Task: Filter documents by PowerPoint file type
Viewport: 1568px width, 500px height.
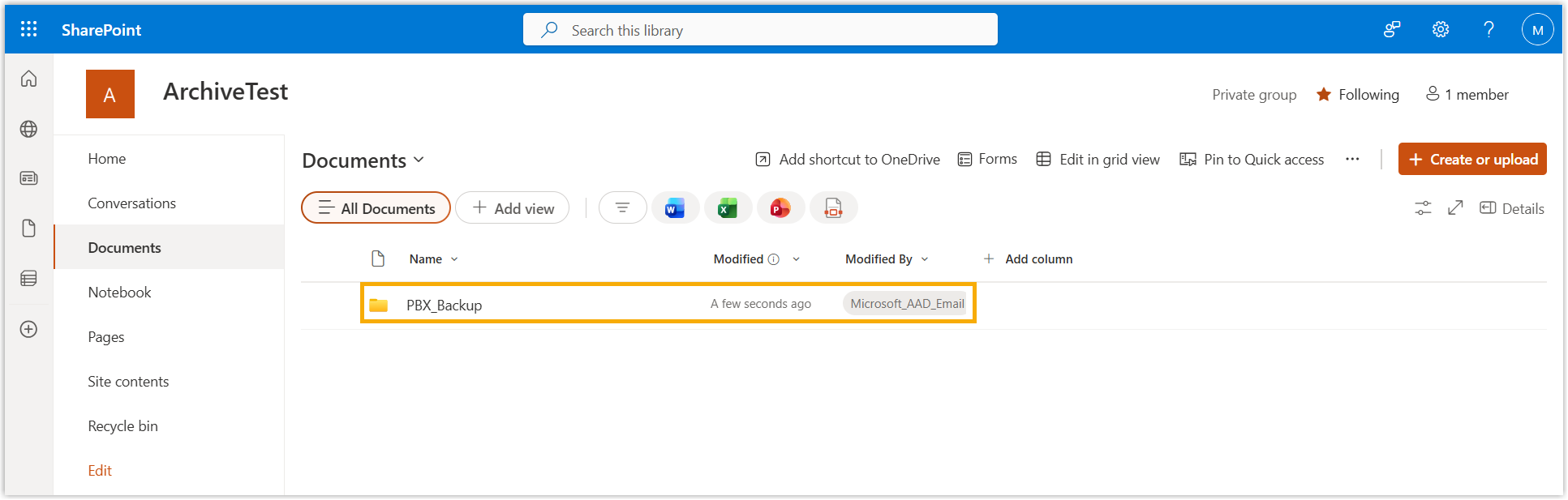Action: pos(780,208)
